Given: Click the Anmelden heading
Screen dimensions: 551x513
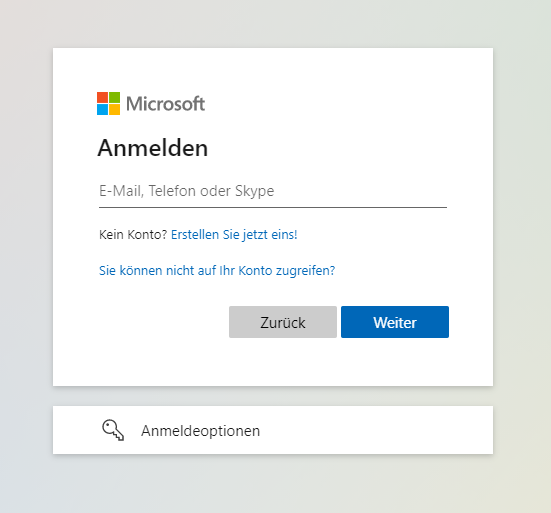Looking at the screenshot, I should pos(153,148).
